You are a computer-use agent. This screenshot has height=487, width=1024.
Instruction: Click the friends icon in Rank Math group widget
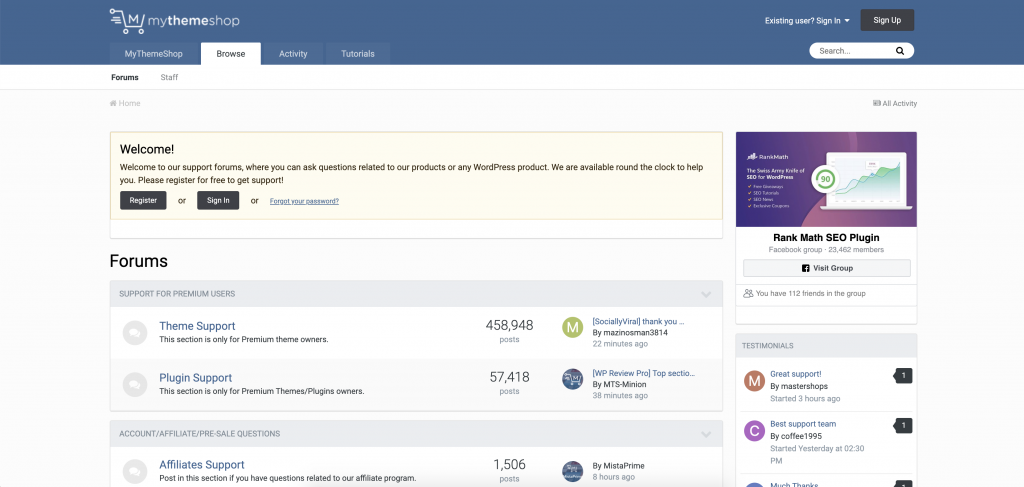point(748,294)
